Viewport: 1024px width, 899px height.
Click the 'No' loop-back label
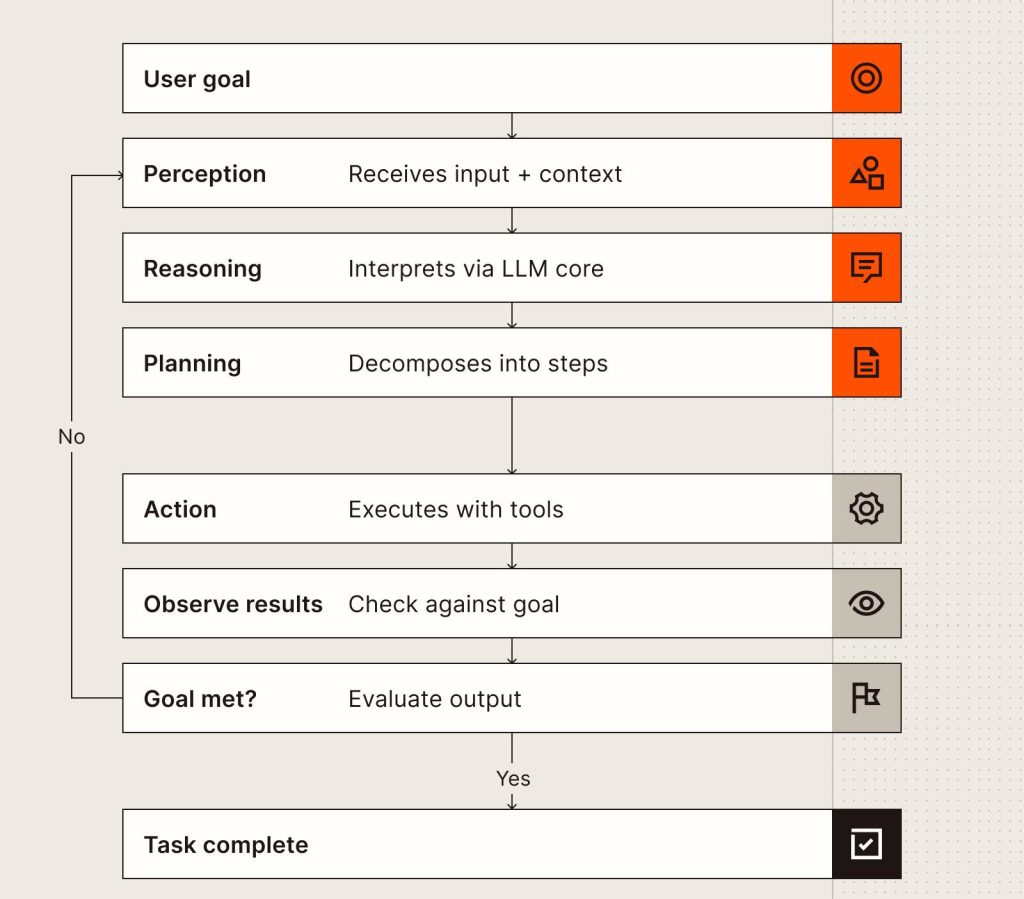[x=71, y=437]
